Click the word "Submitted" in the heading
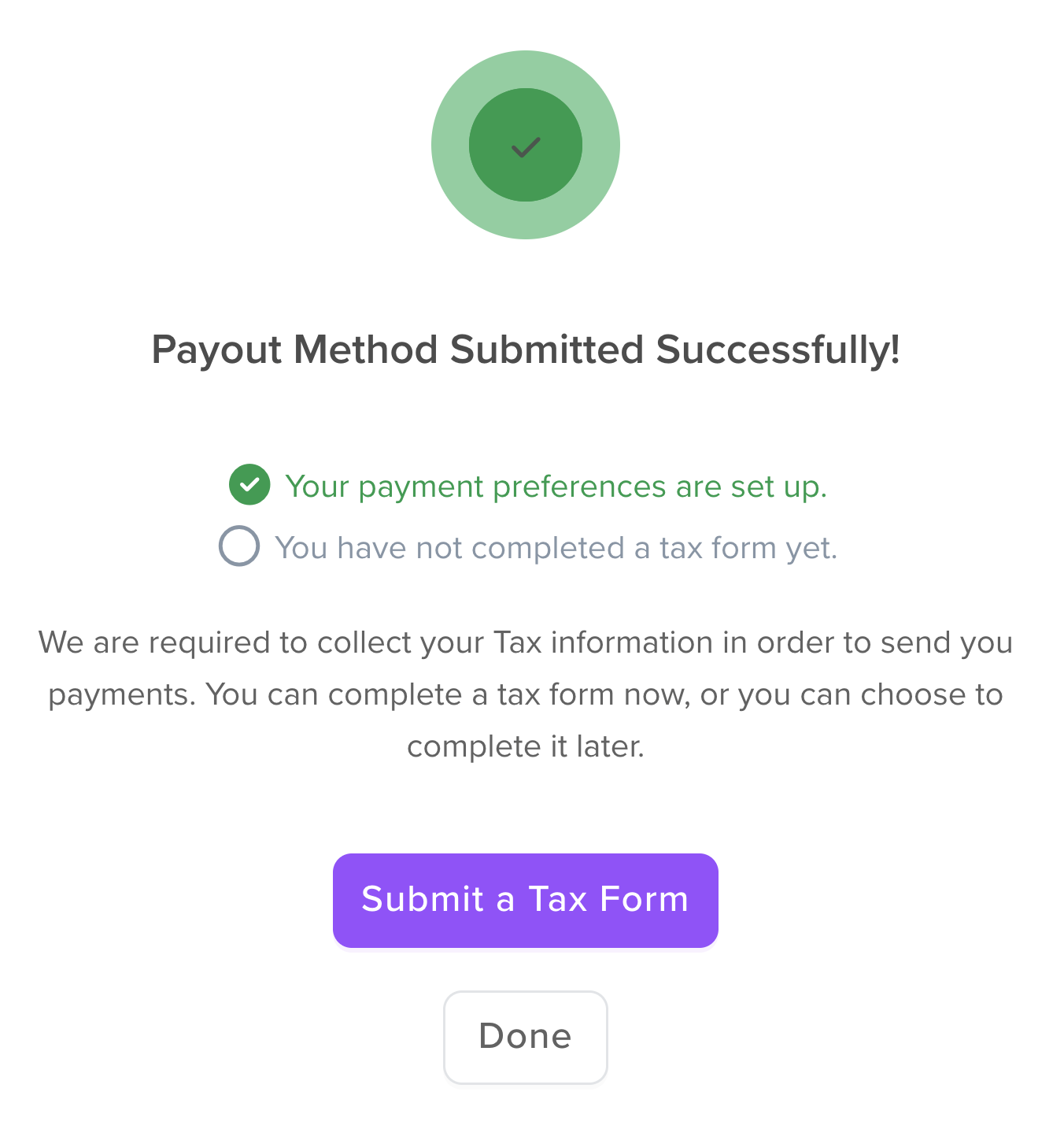Image resolution: width=1064 pixels, height=1140 pixels. [547, 350]
